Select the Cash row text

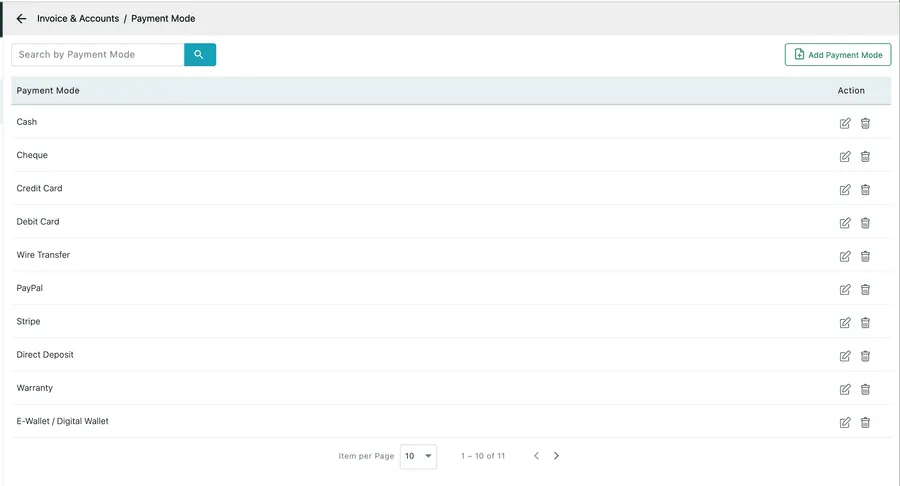(x=26, y=122)
